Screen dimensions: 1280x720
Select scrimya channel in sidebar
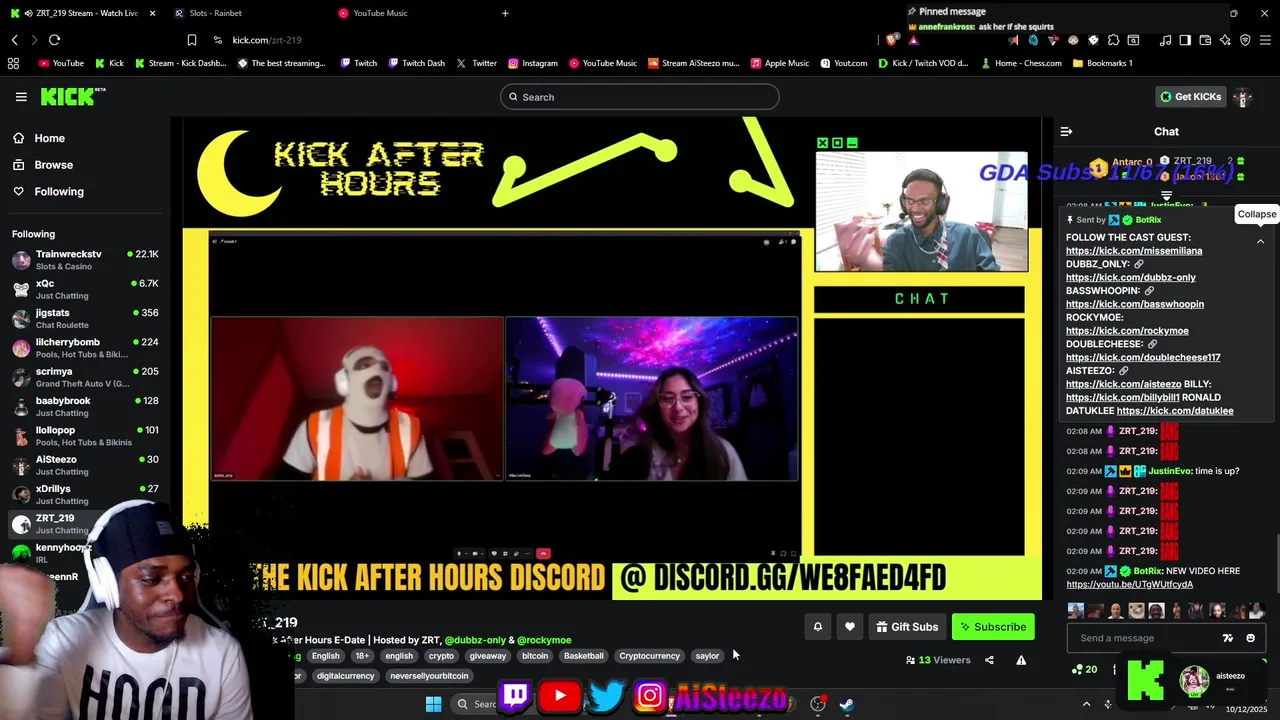click(85, 377)
